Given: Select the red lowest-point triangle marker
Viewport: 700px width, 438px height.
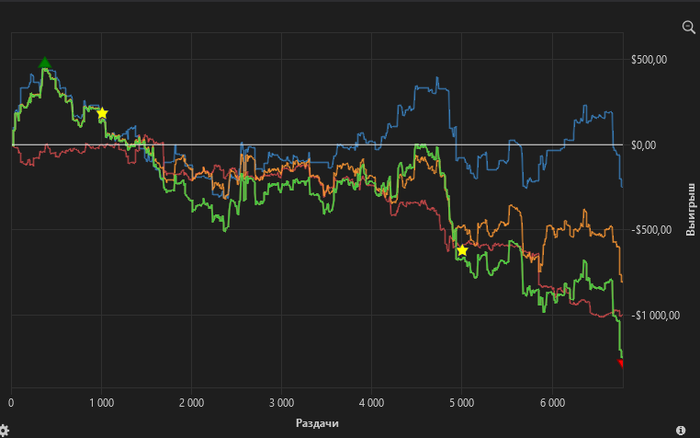Looking at the screenshot, I should pos(621,363).
